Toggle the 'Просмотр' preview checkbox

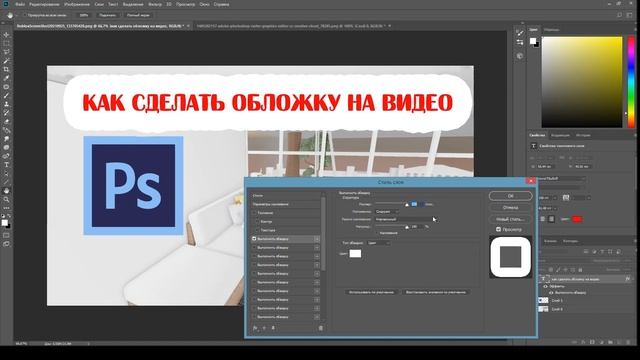pos(498,229)
